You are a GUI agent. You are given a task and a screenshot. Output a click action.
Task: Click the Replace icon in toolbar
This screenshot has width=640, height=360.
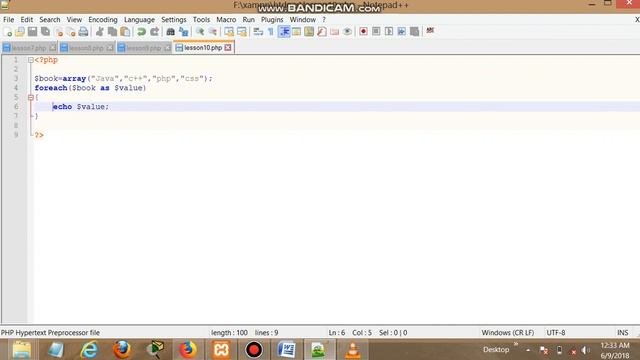pyautogui.click(x=184, y=31)
